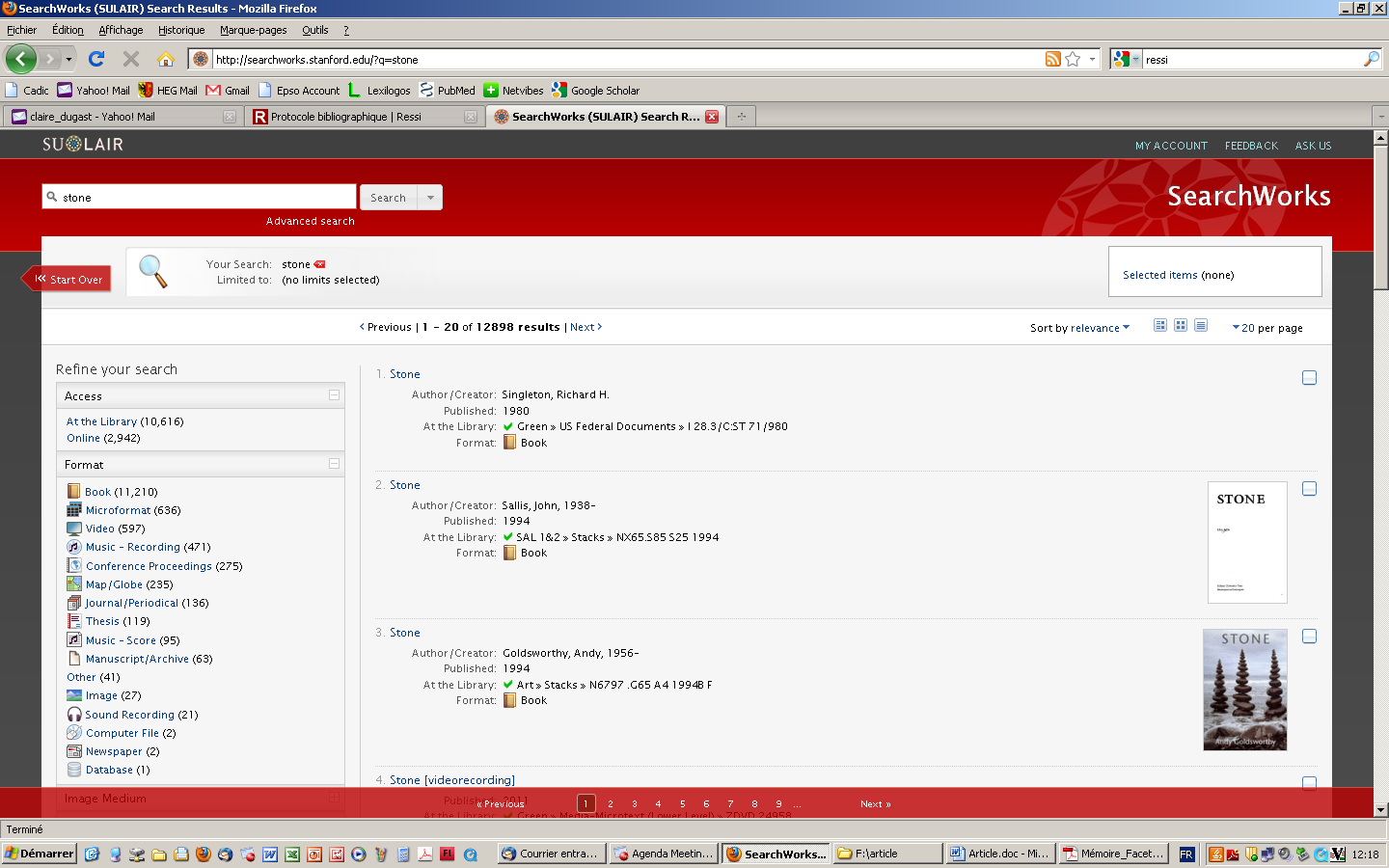
Task: Click the Microformat facet icon
Action: click(x=74, y=509)
